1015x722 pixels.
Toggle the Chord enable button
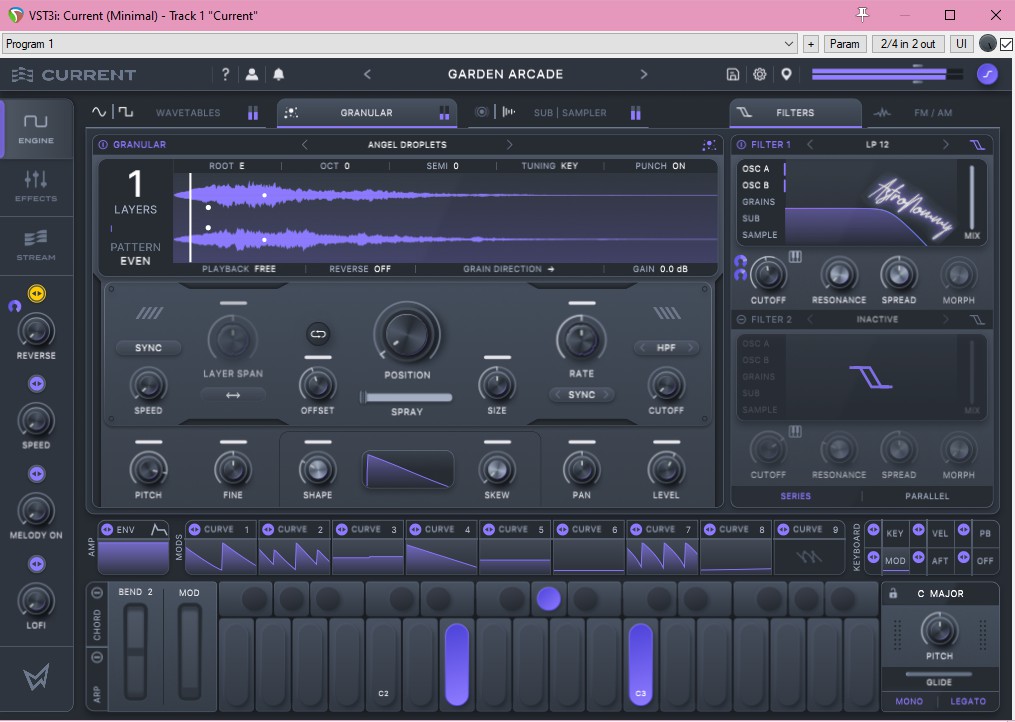(97, 593)
